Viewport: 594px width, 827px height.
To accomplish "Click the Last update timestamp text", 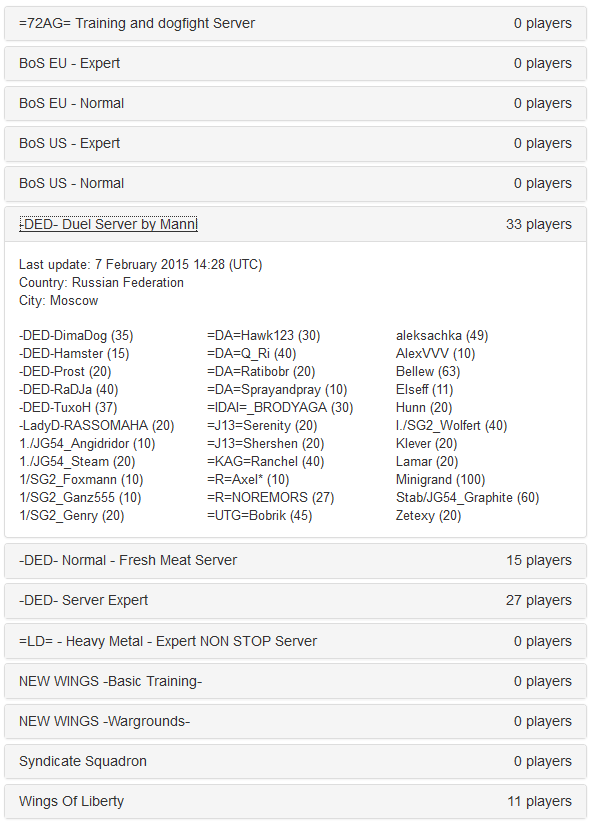I will pos(140,264).
